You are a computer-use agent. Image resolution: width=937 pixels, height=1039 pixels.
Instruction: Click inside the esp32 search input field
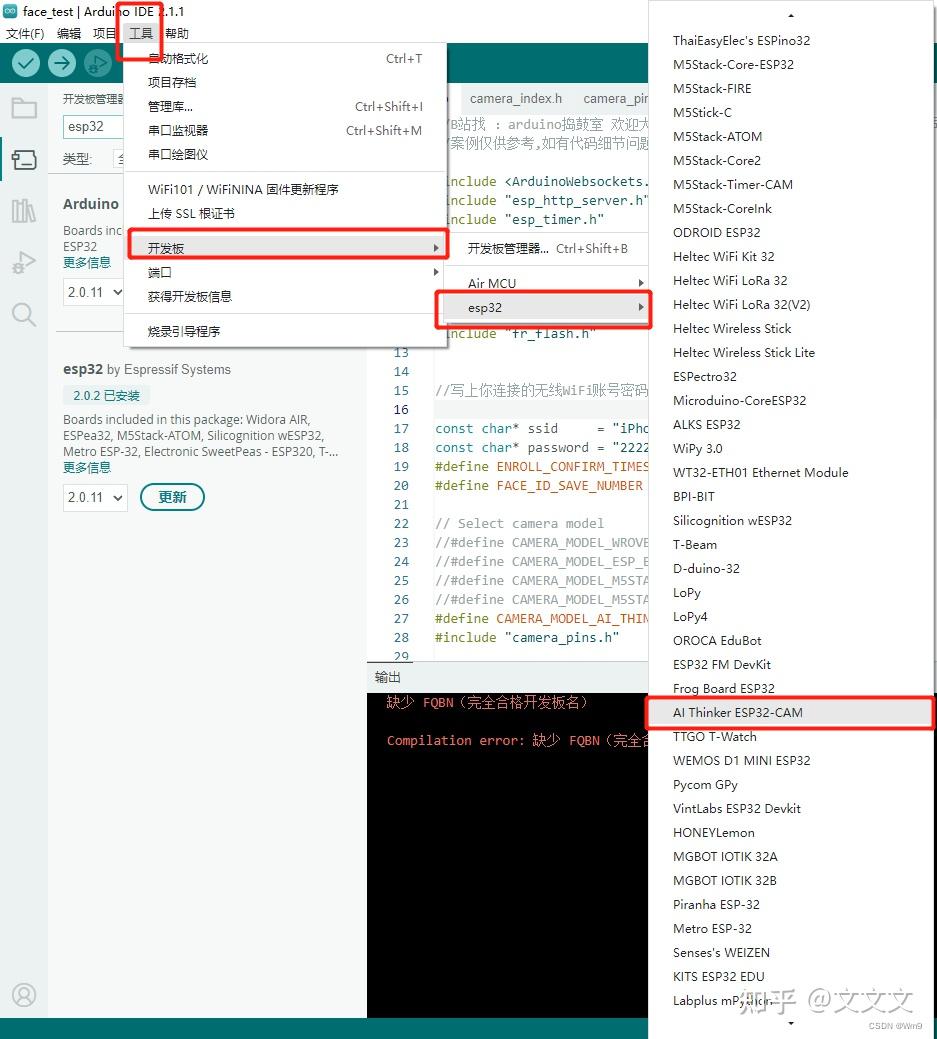[x=92, y=126]
